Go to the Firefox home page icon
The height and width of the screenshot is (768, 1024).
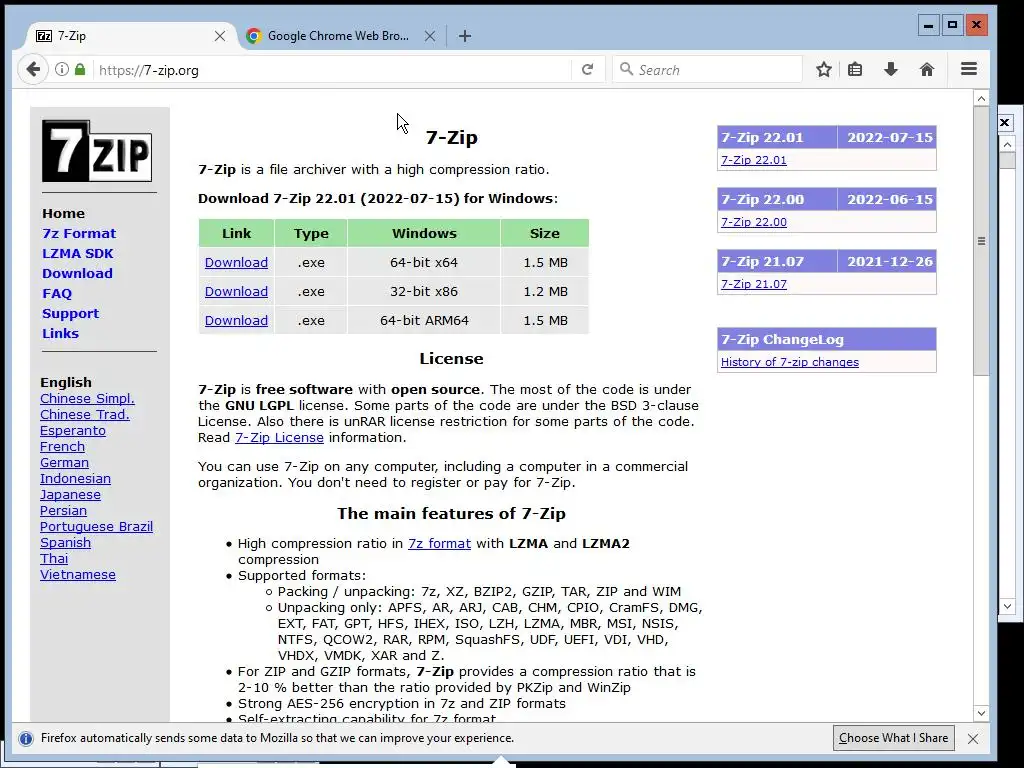coord(927,69)
